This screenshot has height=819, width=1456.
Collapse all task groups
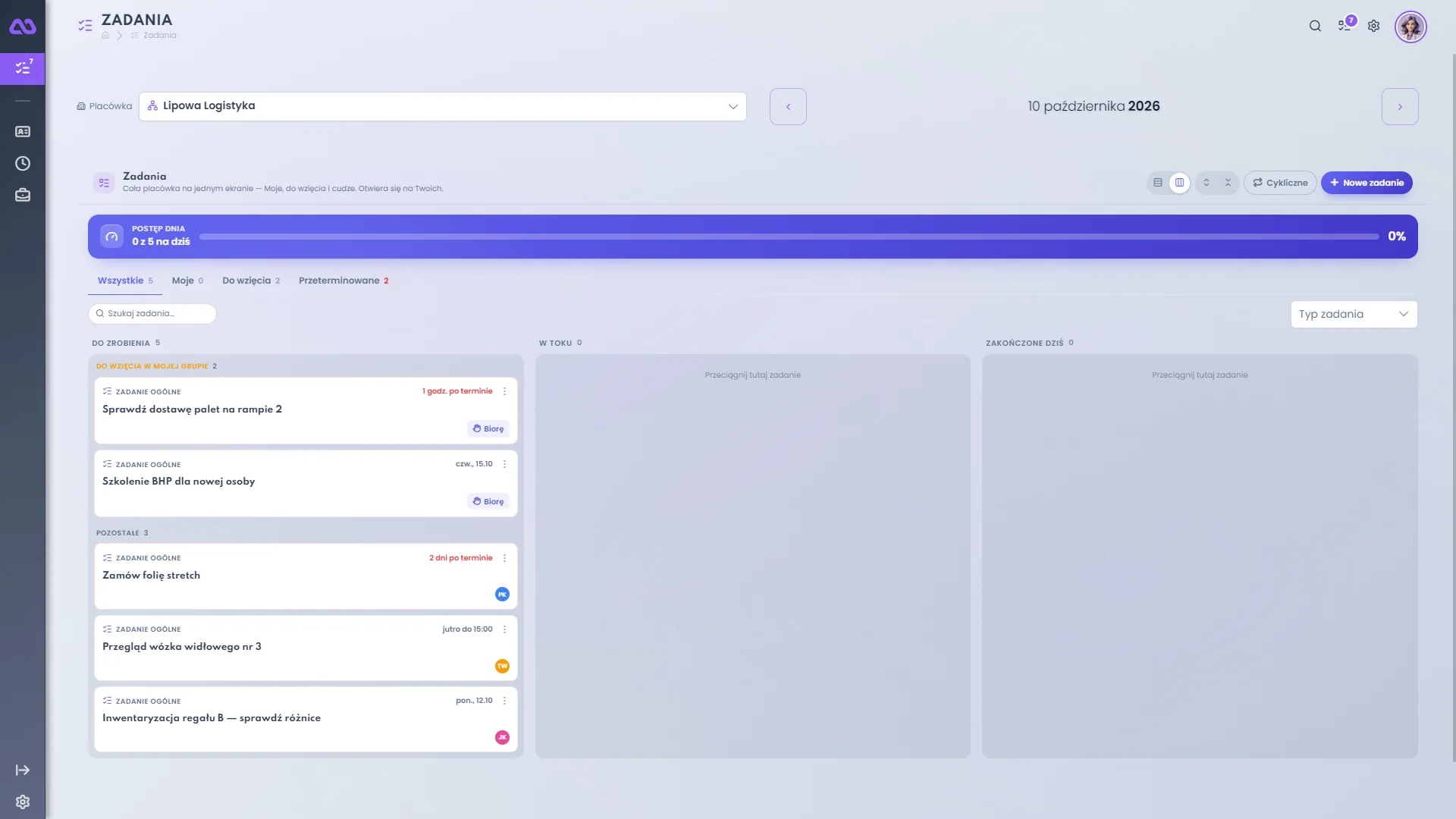(x=1228, y=183)
